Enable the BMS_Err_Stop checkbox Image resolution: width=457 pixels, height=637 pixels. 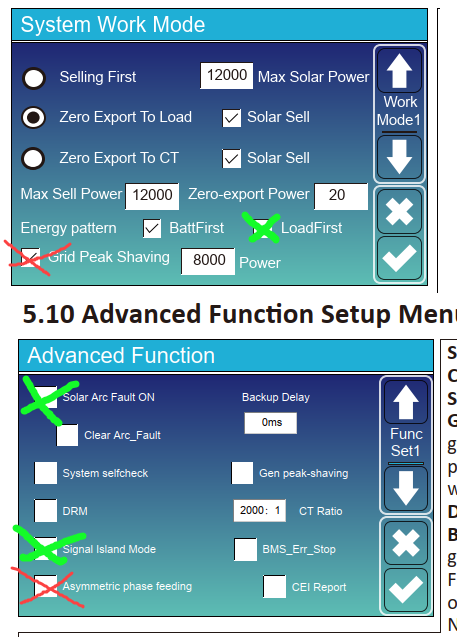pyautogui.click(x=245, y=549)
